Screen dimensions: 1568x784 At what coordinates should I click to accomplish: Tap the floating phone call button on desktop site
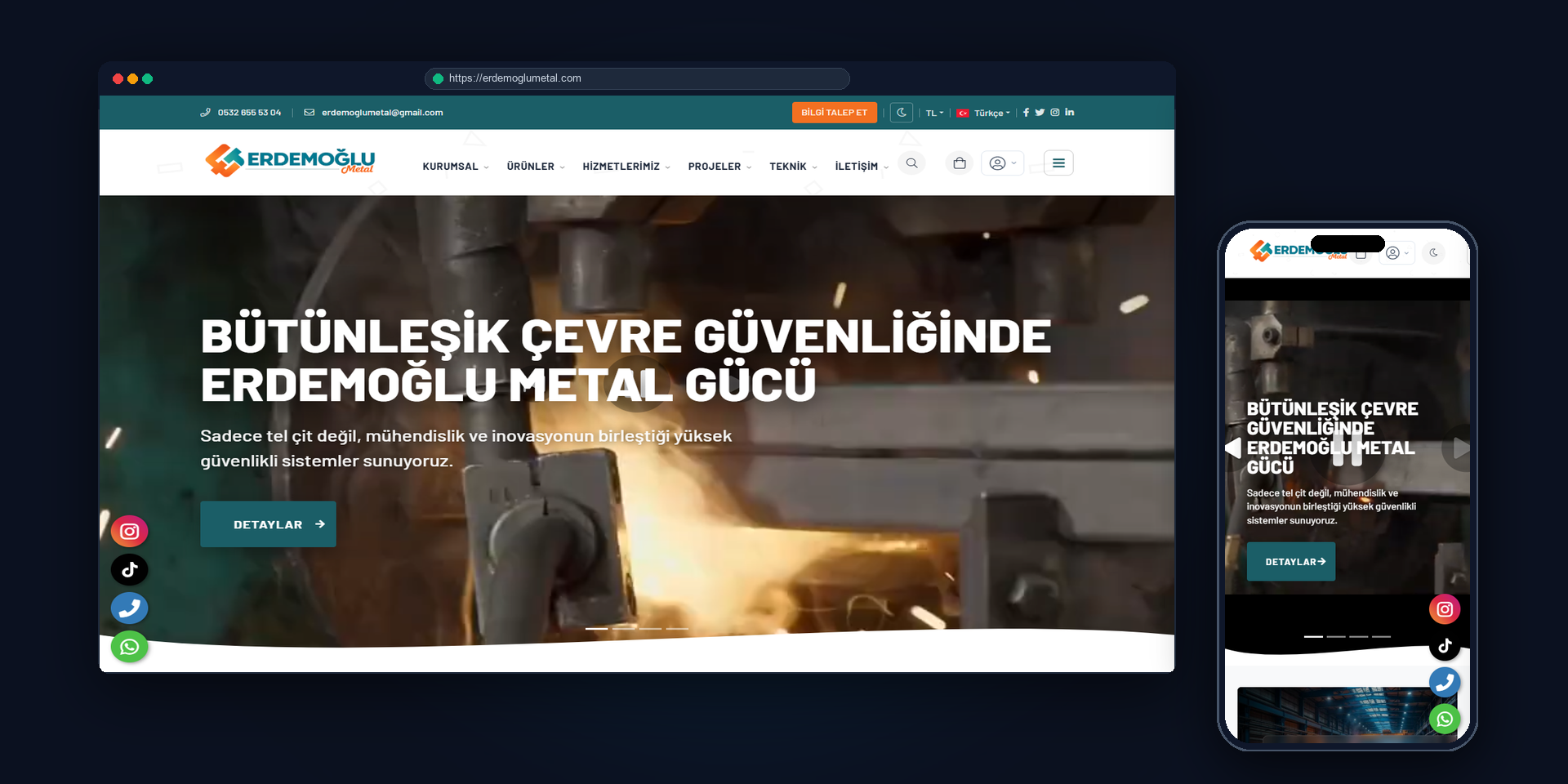tap(129, 608)
